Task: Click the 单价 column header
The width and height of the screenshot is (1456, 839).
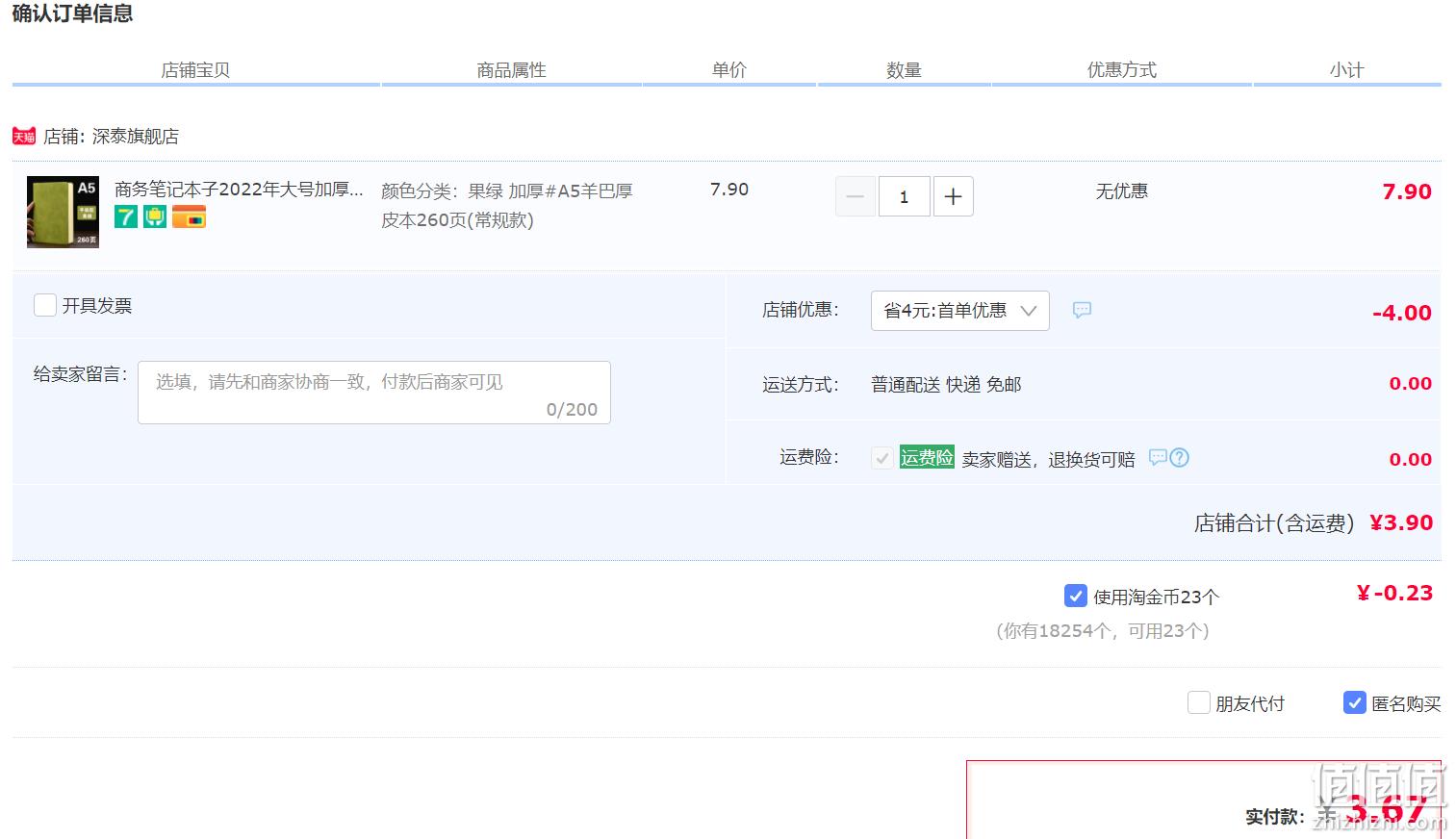Action: [x=729, y=70]
